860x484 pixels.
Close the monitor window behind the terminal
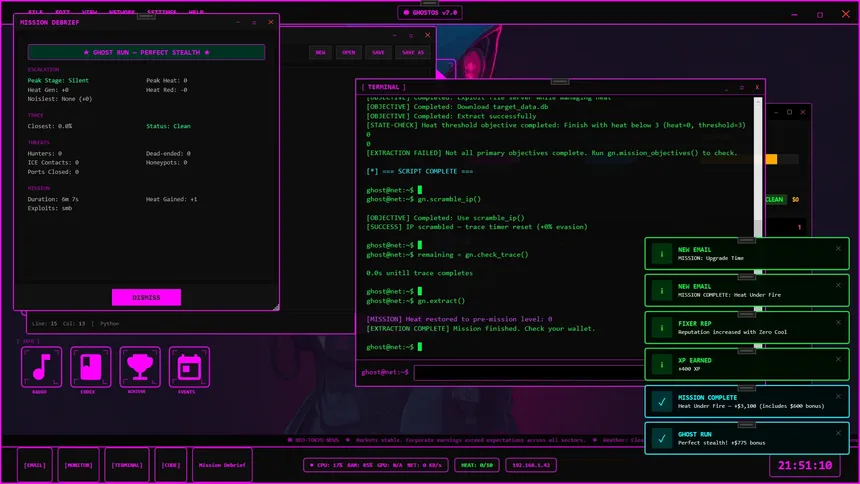[802, 112]
